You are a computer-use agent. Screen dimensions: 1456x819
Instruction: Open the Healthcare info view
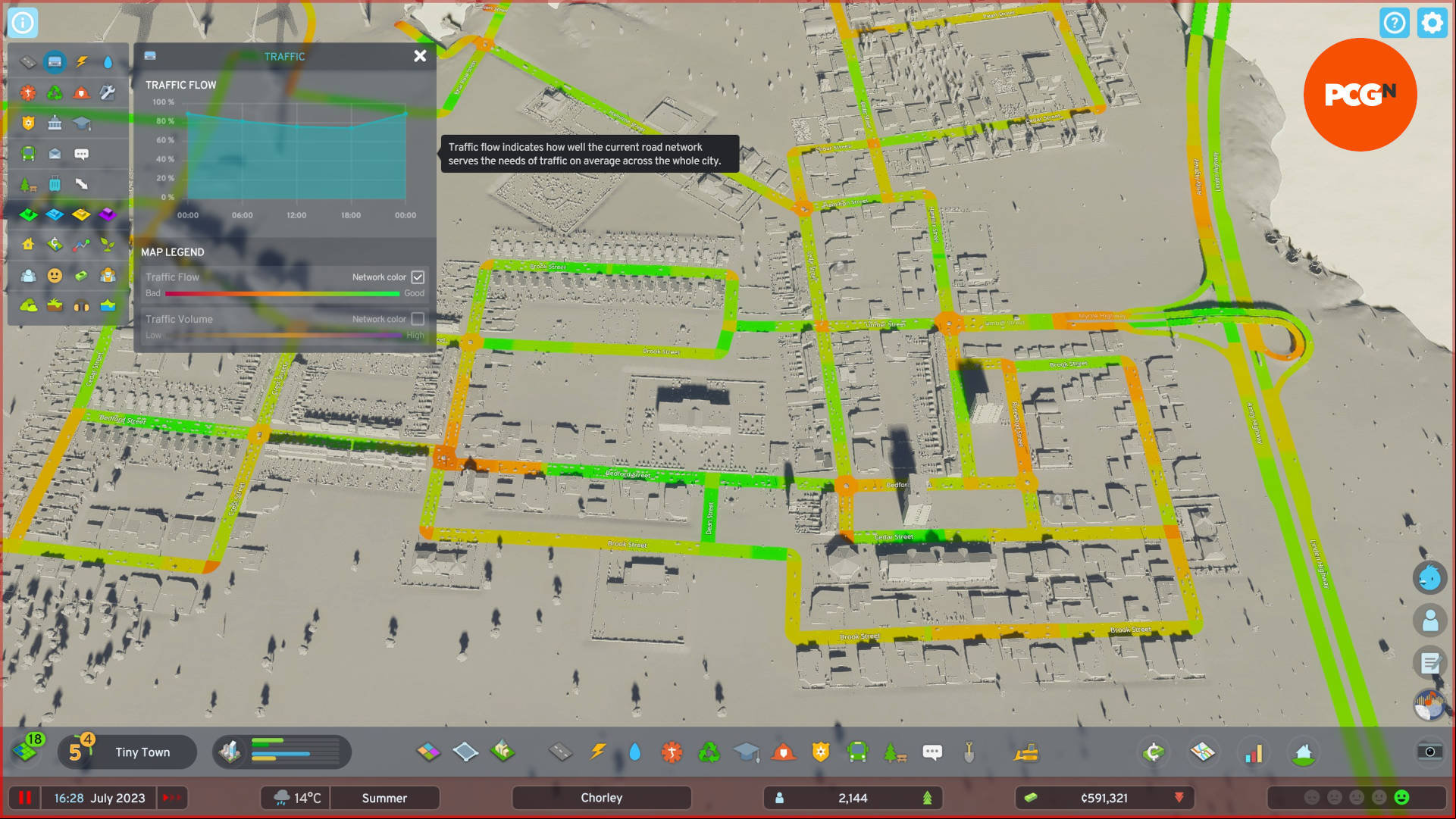click(x=28, y=93)
